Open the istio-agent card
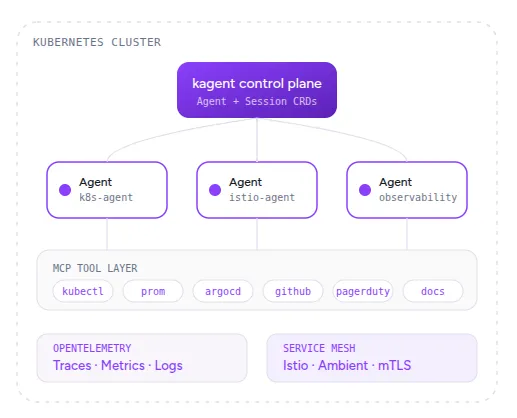The image size is (517, 418). point(257,190)
